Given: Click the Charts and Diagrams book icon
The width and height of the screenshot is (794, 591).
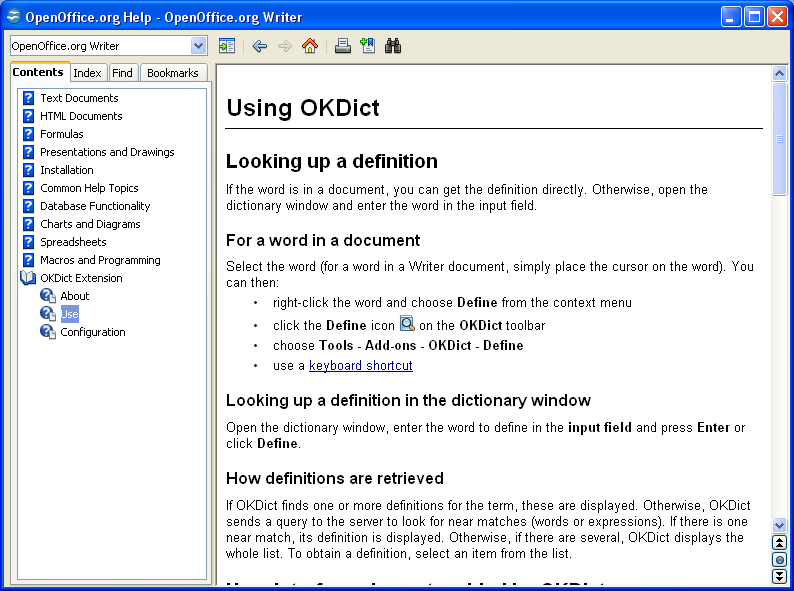Looking at the screenshot, I should (28, 224).
